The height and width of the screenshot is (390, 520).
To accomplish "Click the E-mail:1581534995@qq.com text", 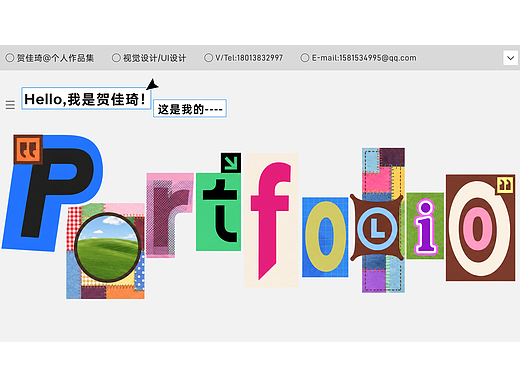I will coord(364,58).
